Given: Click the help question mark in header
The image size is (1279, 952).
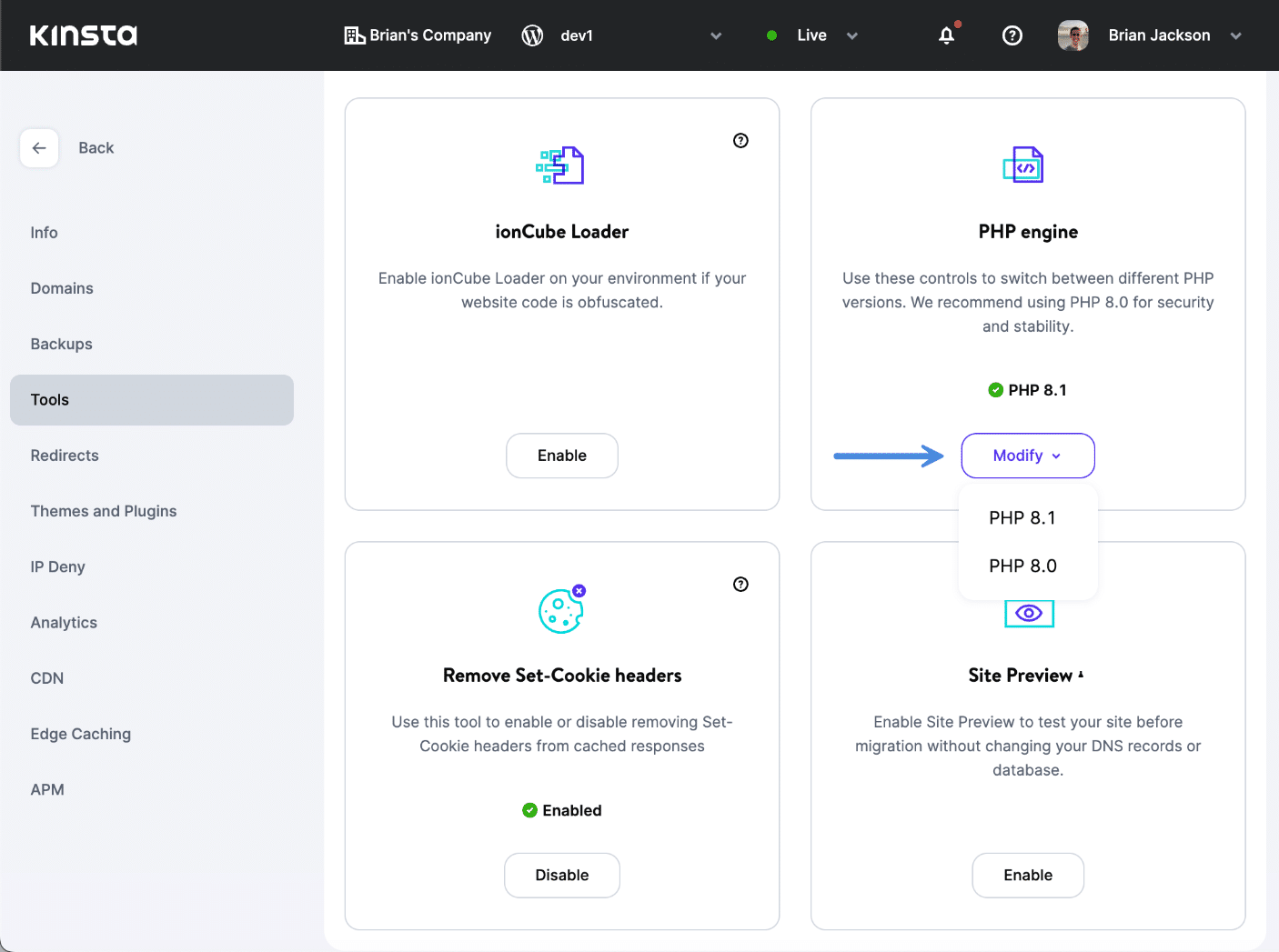Looking at the screenshot, I should pyautogui.click(x=1012, y=35).
